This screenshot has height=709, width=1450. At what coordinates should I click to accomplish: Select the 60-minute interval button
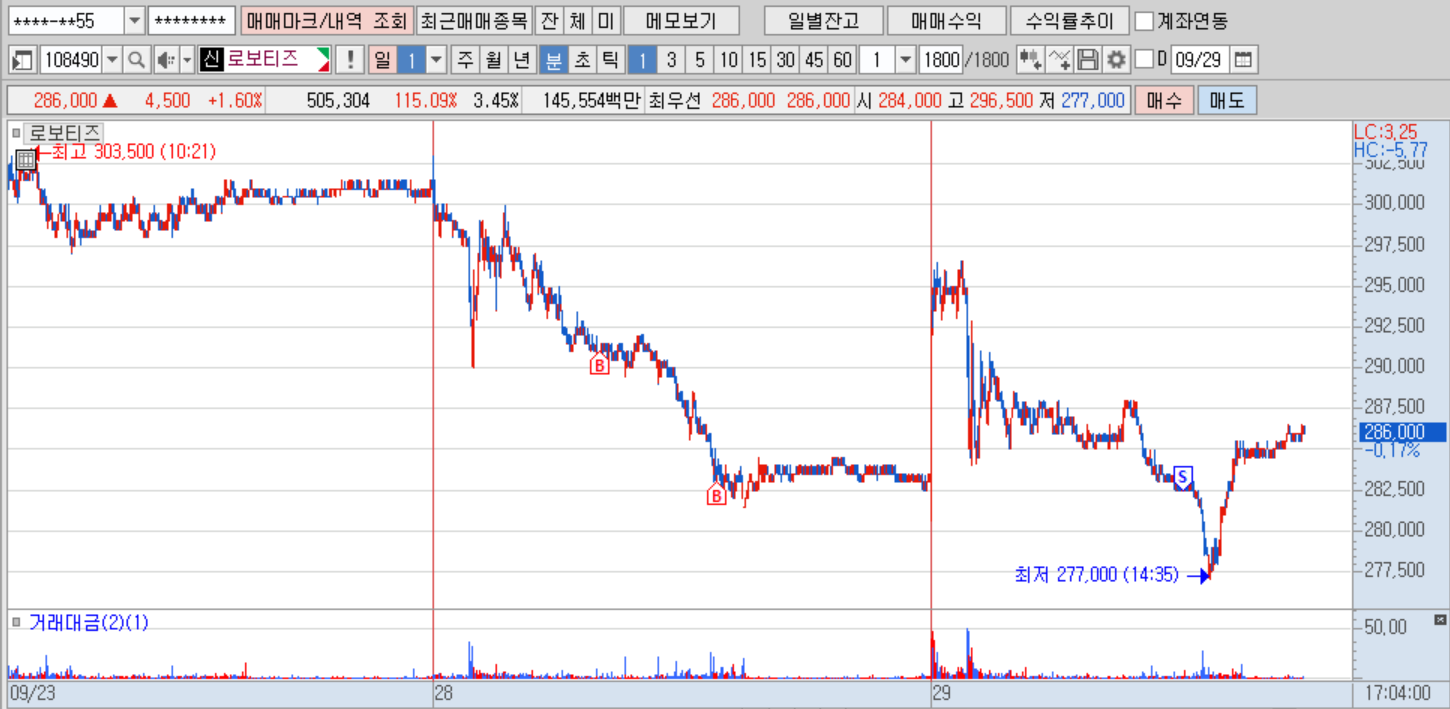click(x=843, y=60)
